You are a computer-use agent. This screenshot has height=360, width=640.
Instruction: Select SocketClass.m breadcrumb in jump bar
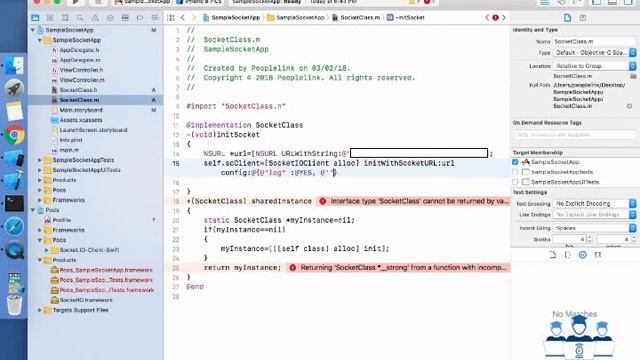tap(356, 18)
